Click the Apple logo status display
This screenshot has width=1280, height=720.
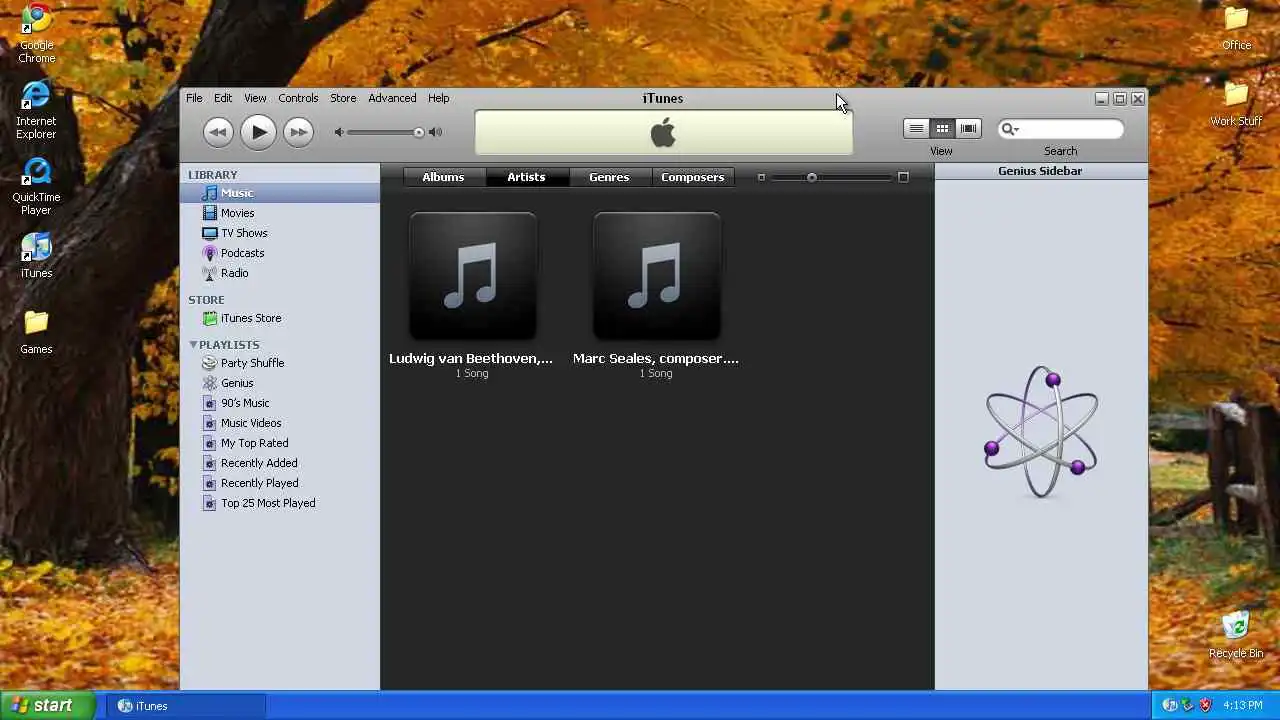[664, 133]
